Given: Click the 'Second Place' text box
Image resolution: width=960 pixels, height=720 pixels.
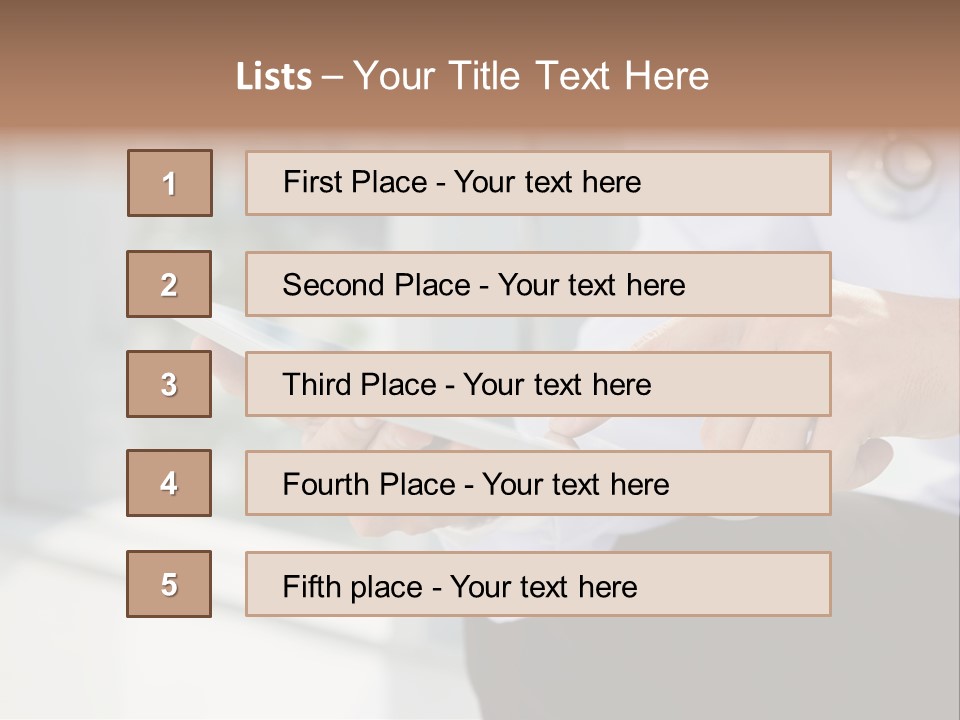Looking at the screenshot, I should coord(760,284).
